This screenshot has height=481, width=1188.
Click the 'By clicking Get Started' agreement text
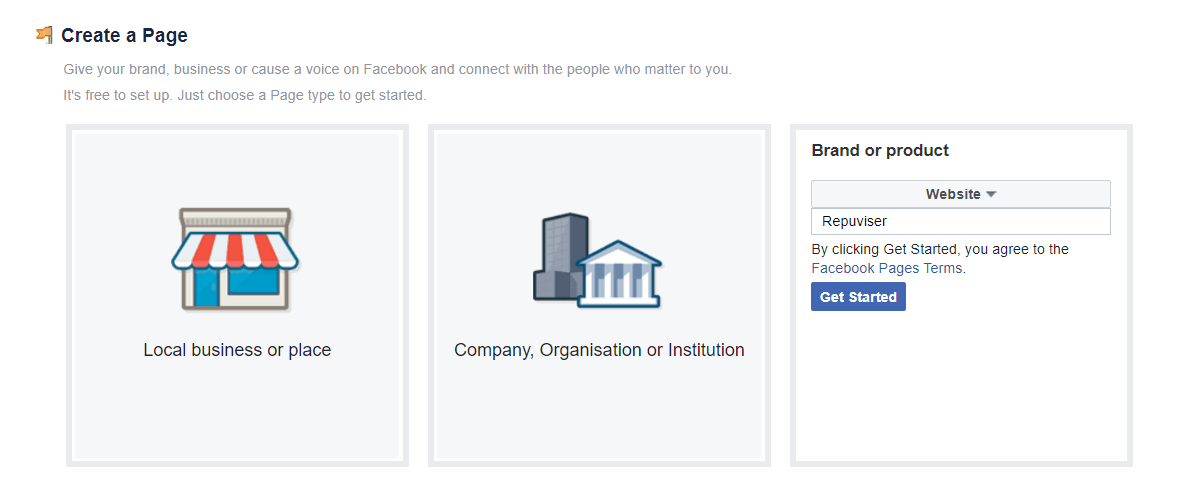940,249
